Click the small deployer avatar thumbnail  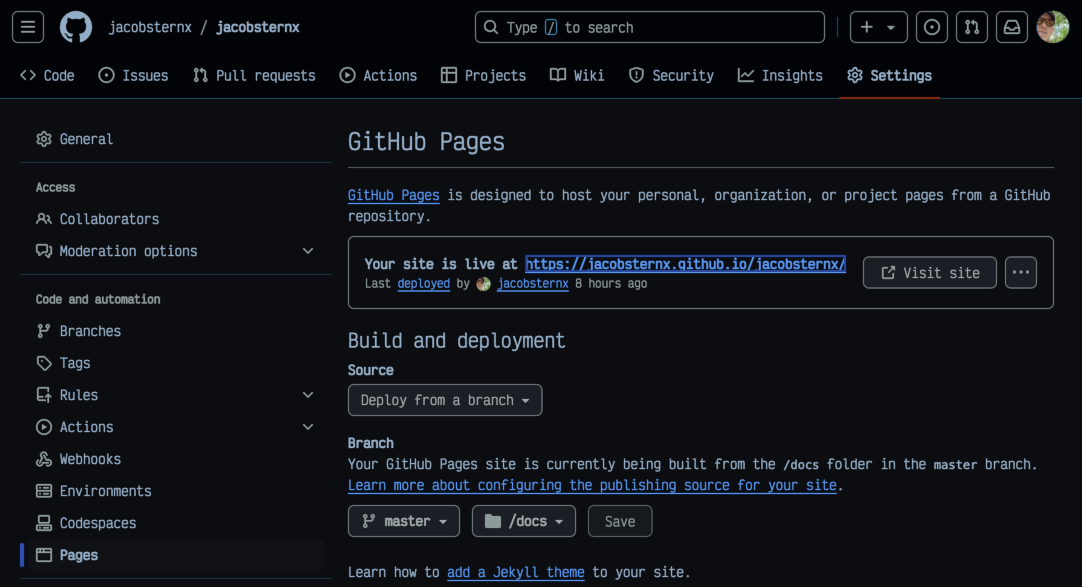click(484, 283)
